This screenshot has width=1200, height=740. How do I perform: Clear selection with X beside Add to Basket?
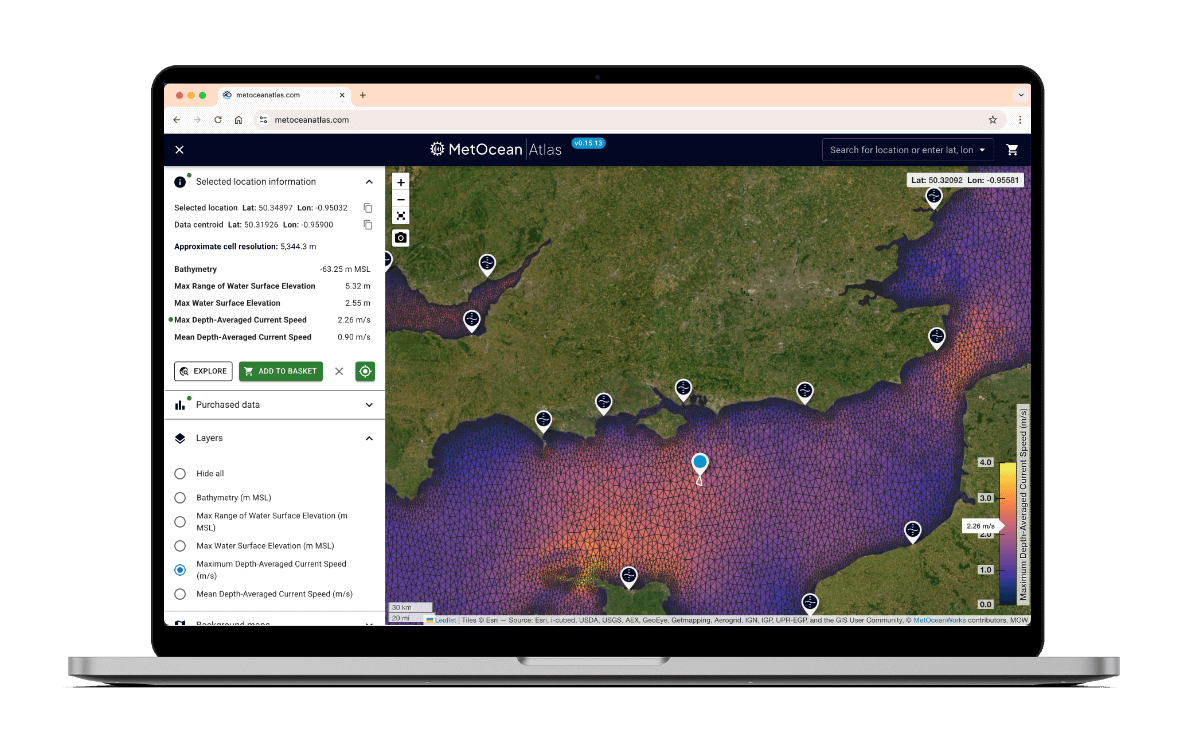tap(339, 371)
